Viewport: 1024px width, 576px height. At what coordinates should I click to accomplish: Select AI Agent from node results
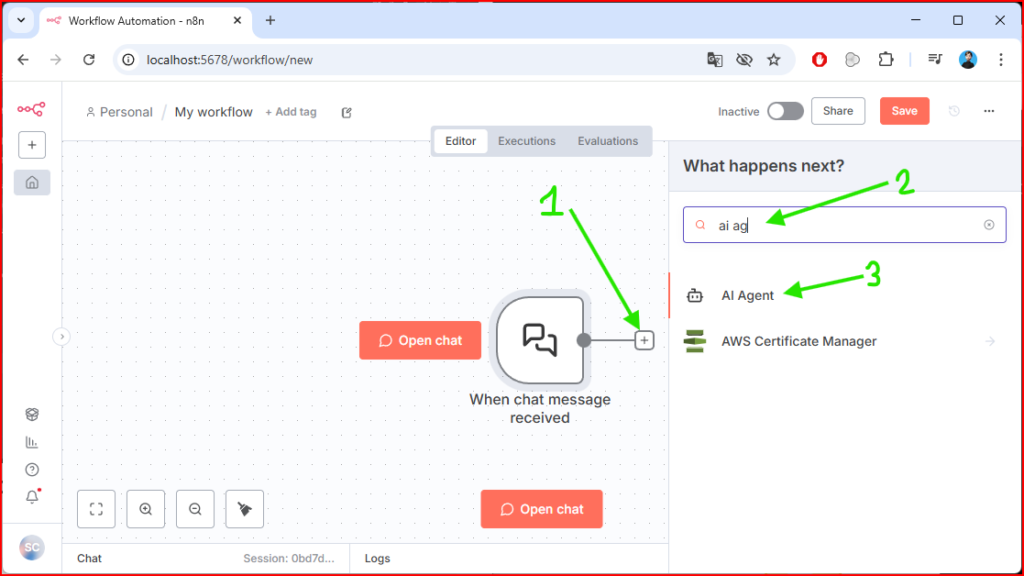[748, 296]
